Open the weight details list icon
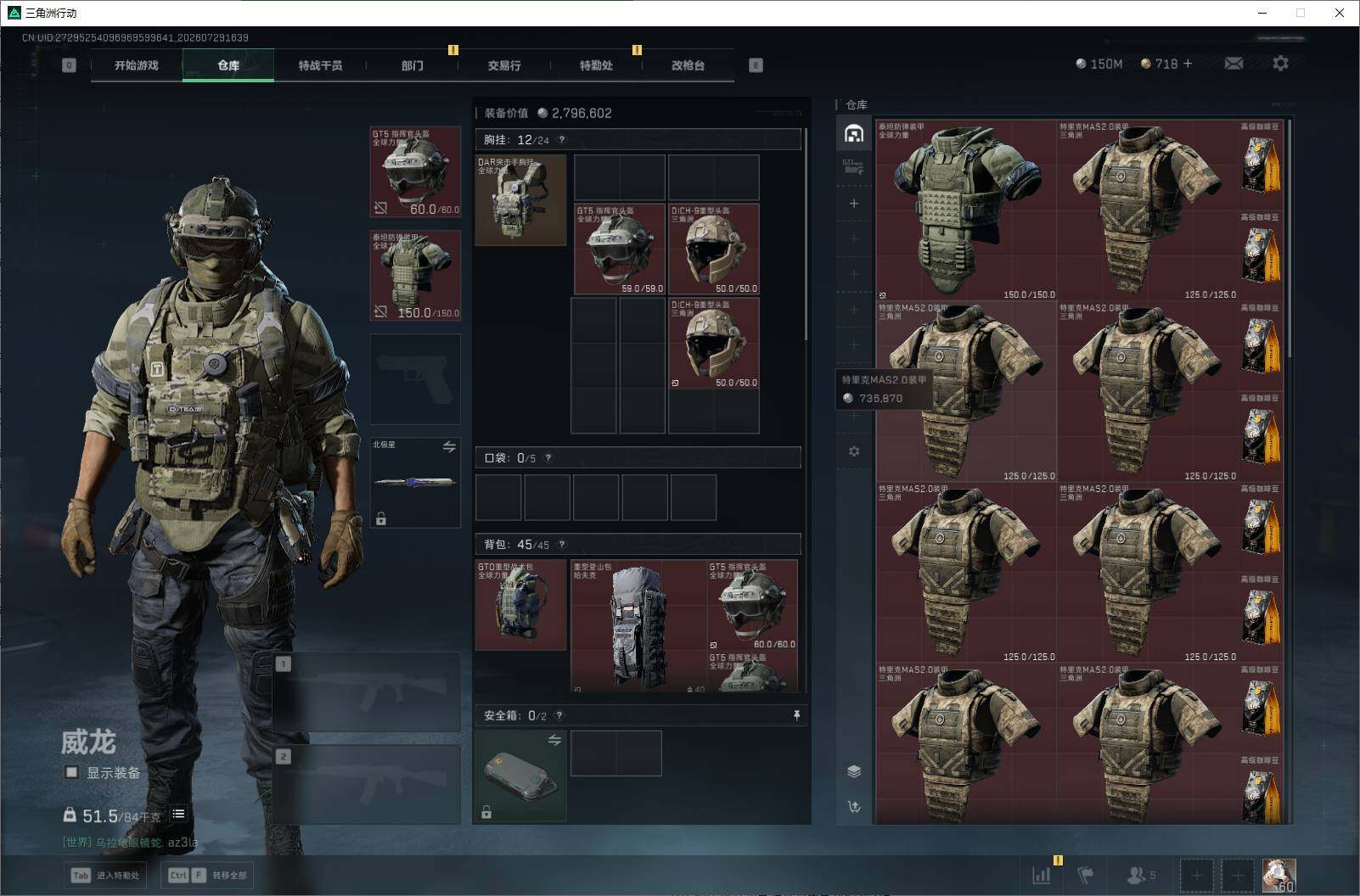 [x=178, y=815]
